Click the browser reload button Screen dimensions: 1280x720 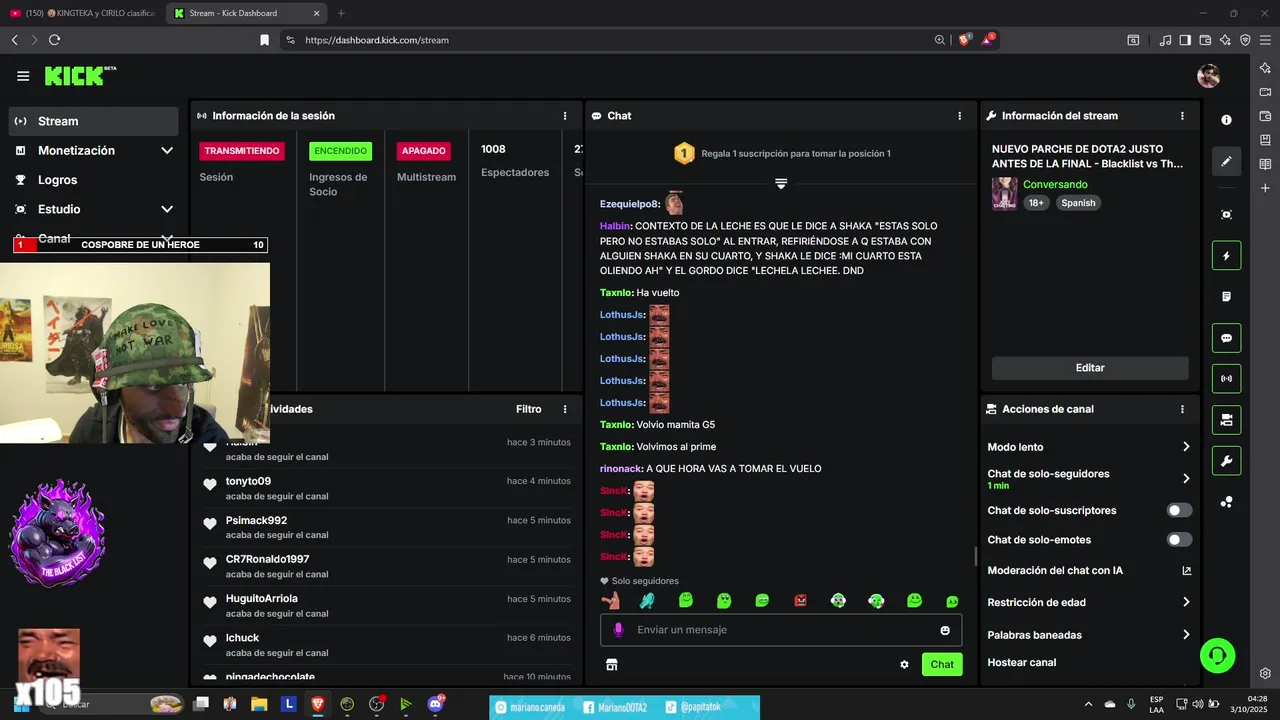coord(54,40)
